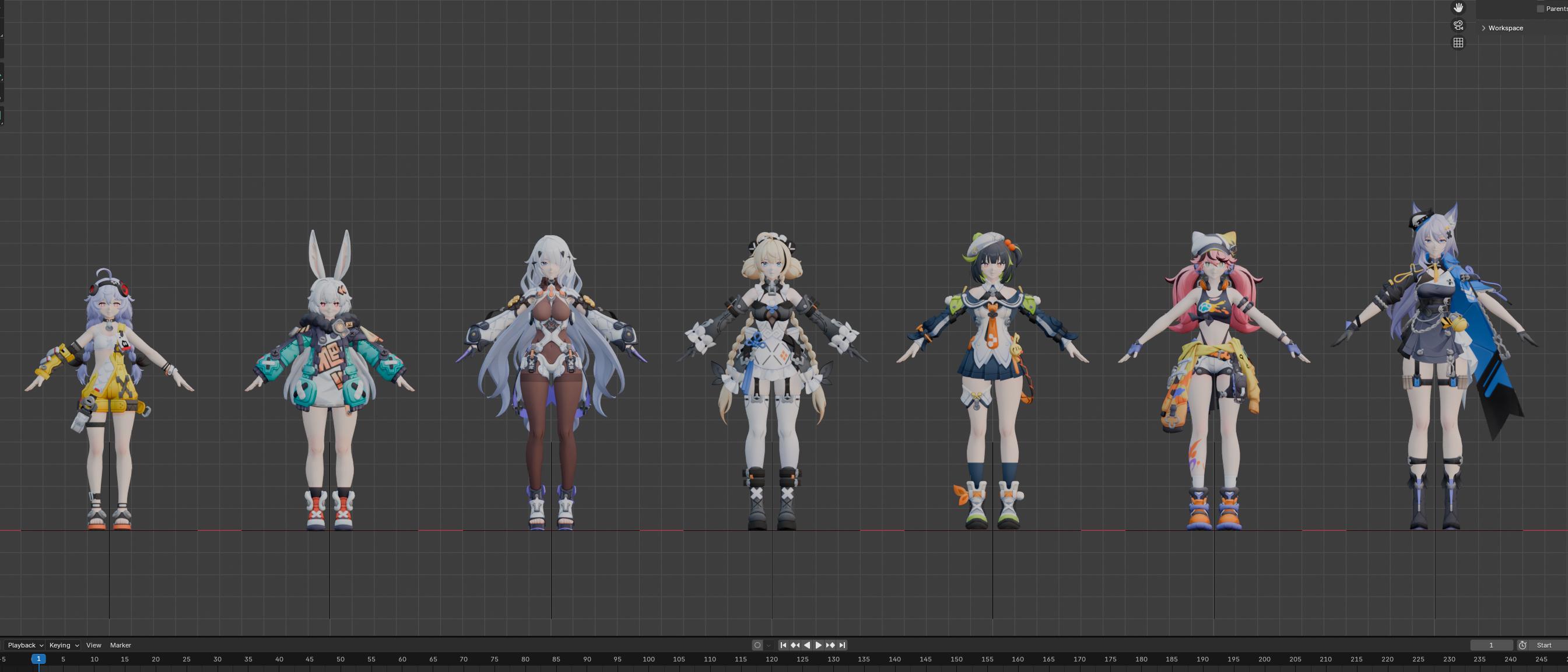Toggle the auto keying record button
This screenshot has width=1568, height=672.
coord(757,645)
